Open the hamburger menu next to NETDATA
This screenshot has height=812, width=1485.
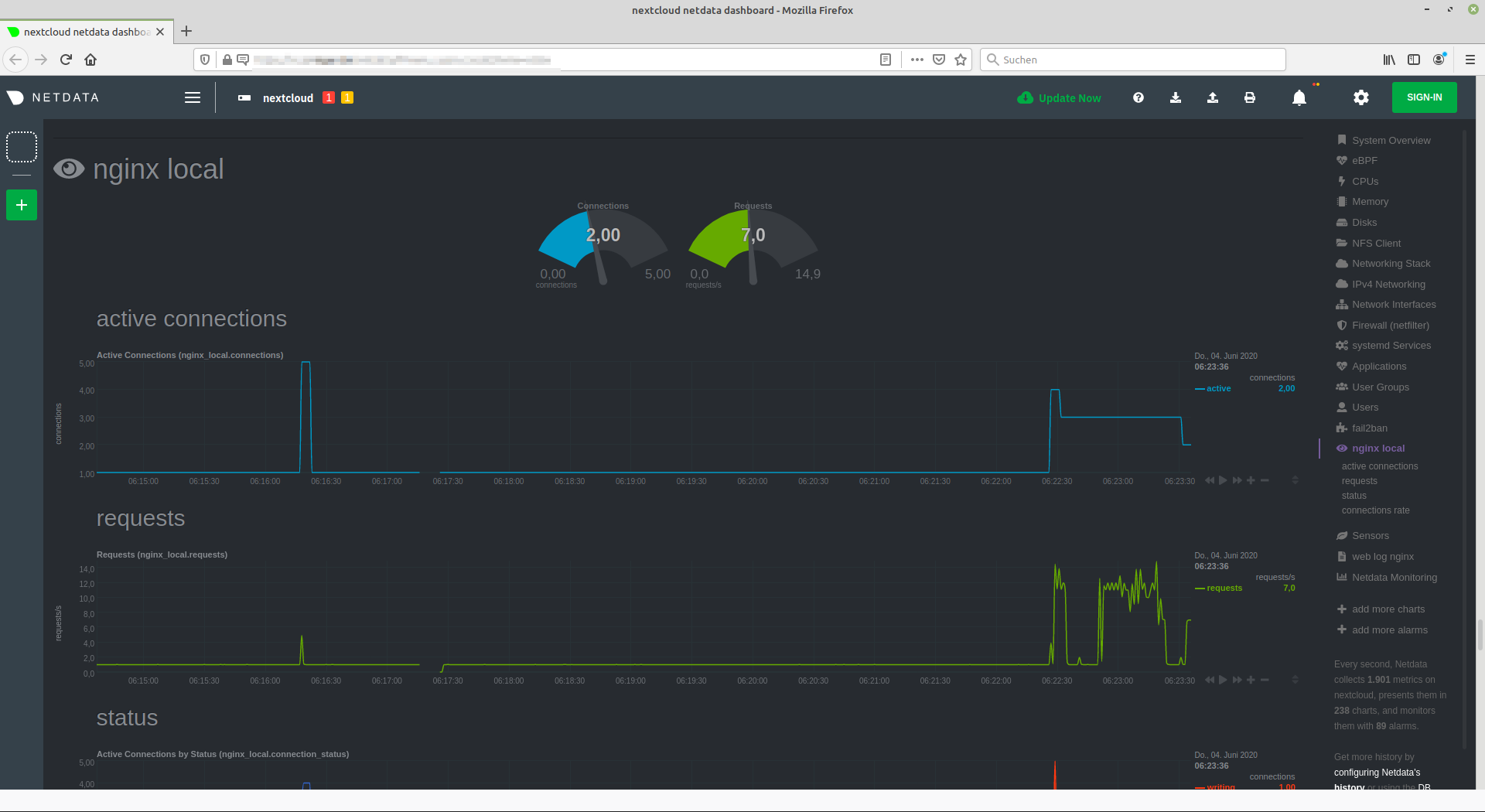click(193, 97)
